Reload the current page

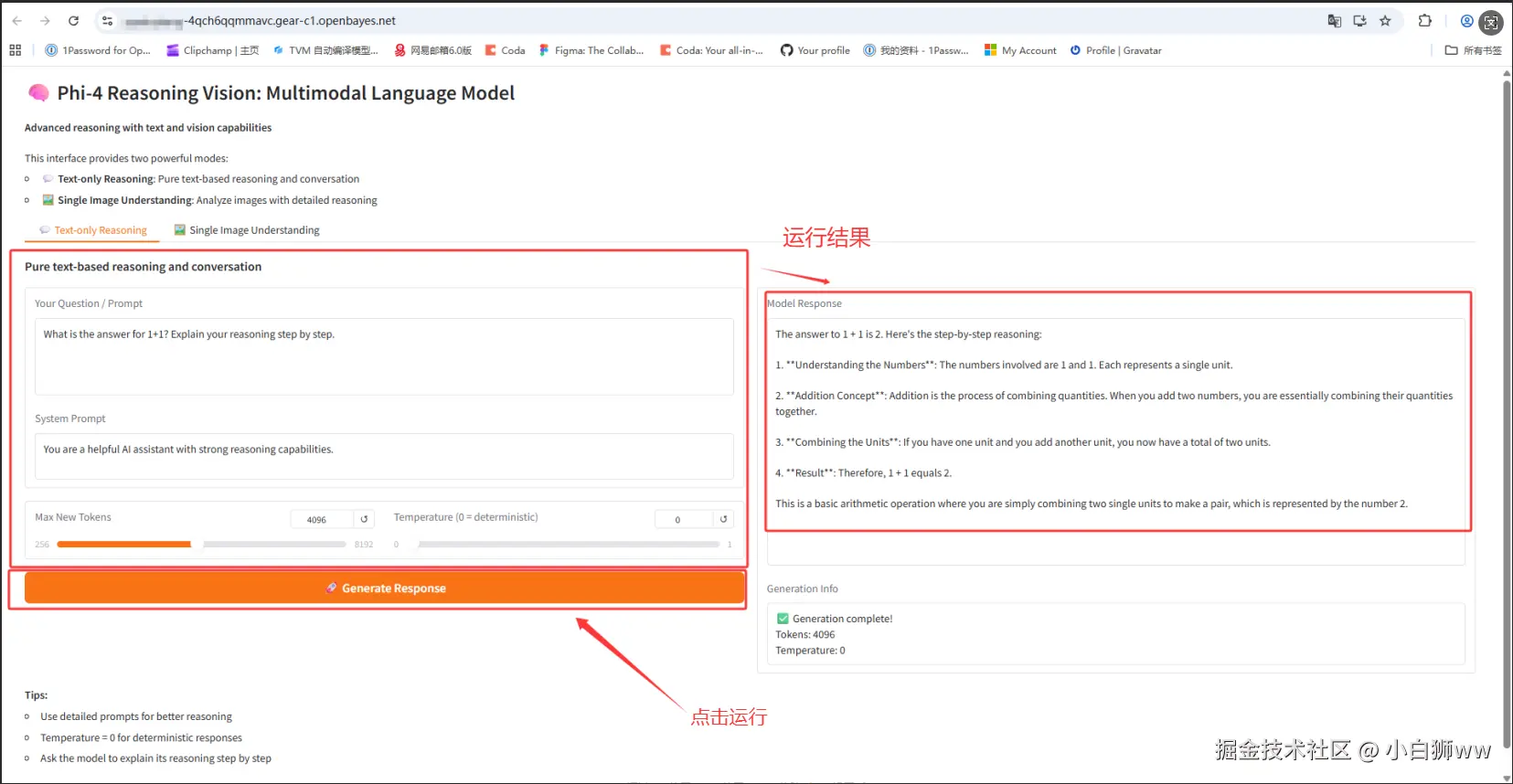pos(74,21)
